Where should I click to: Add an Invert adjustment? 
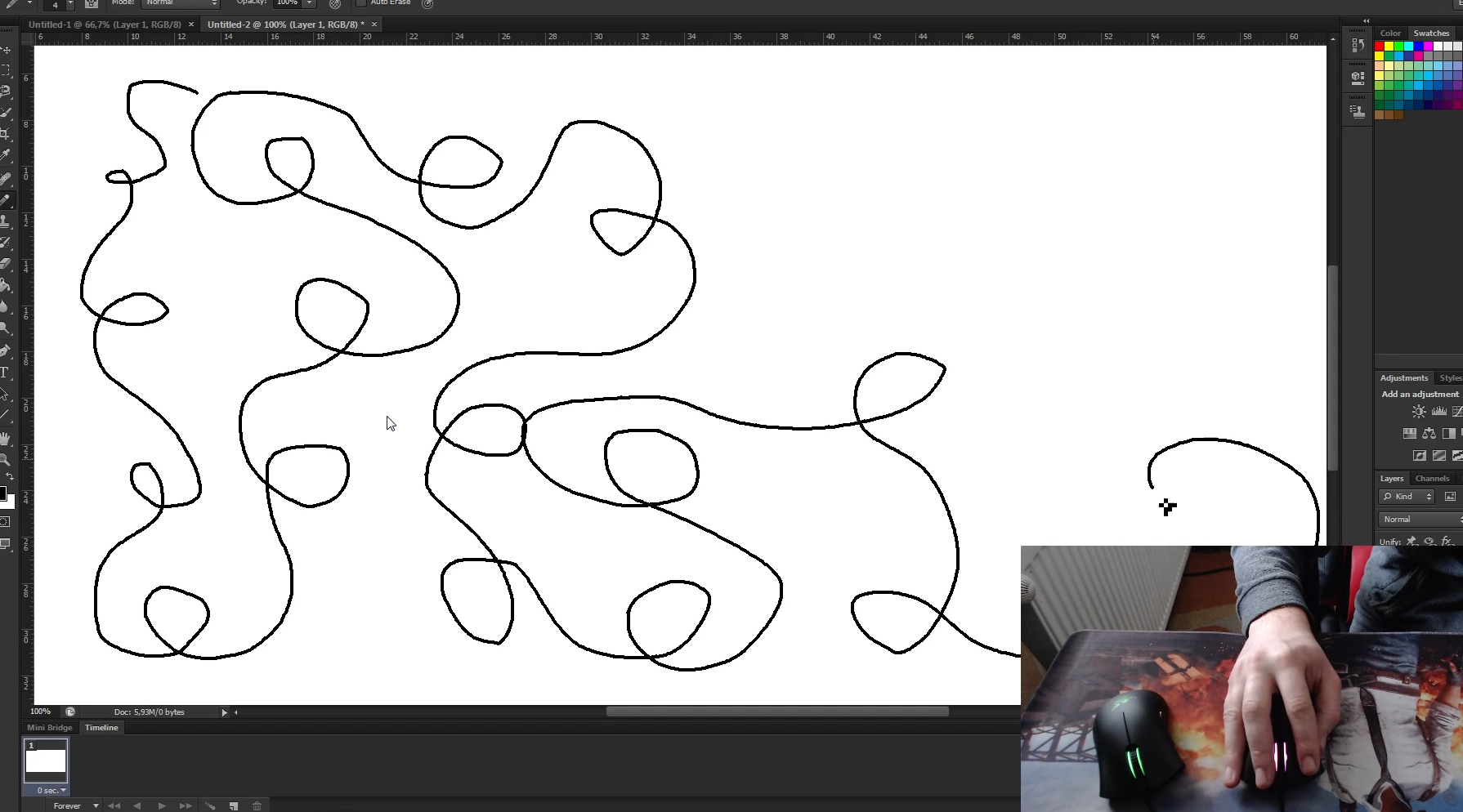1420,456
